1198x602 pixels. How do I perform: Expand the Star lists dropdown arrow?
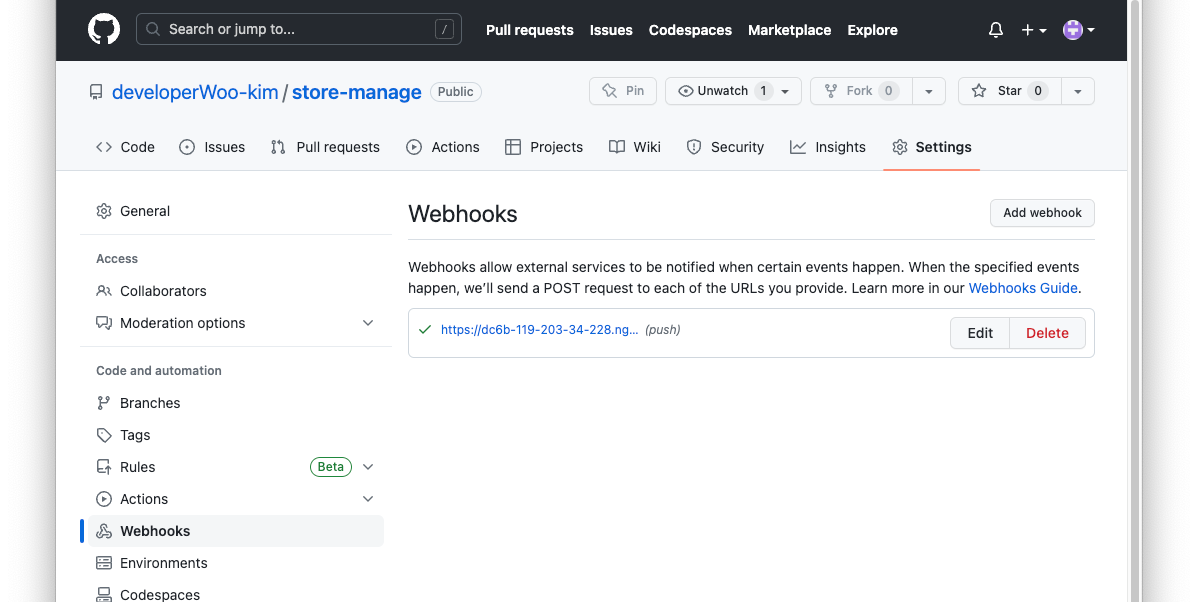[1078, 91]
